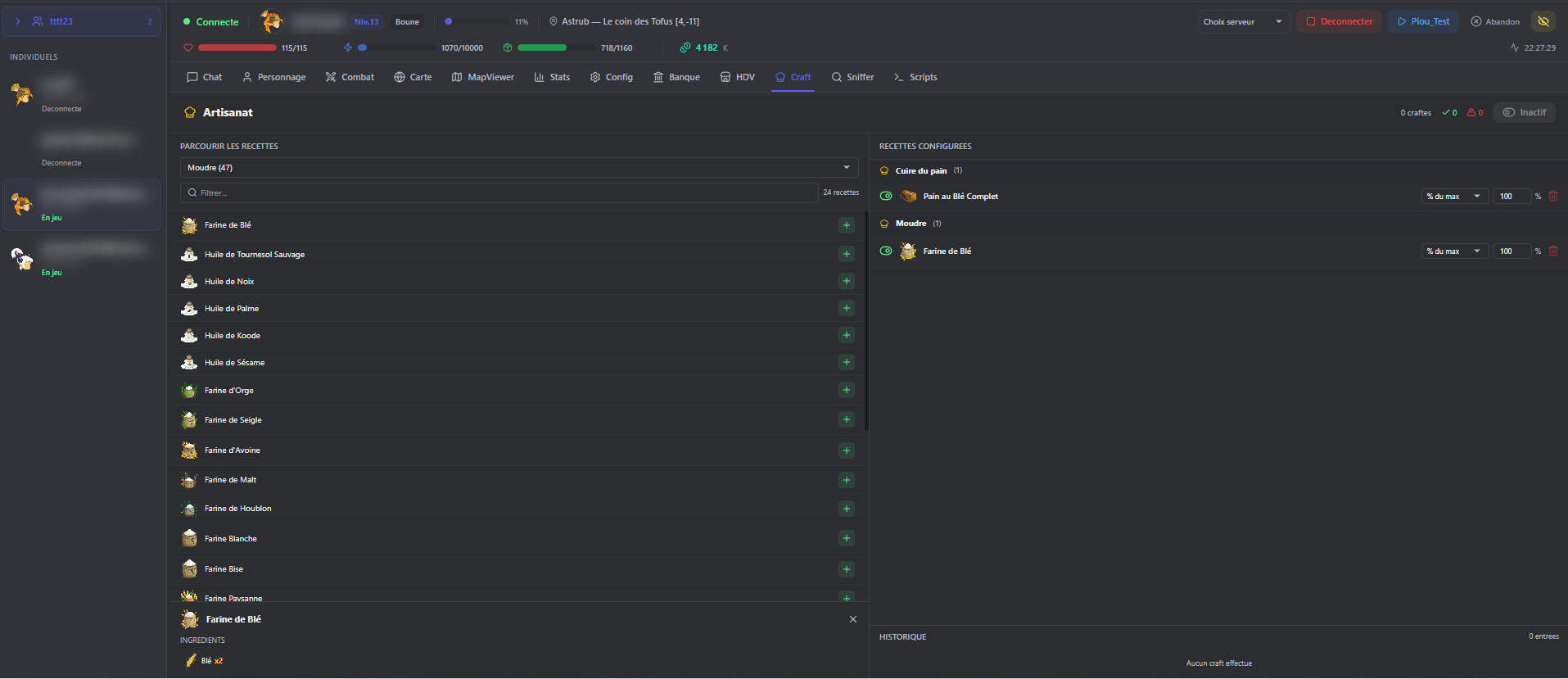This screenshot has height=679, width=1568.
Task: Add Farine de Blé recipe with plus icon
Action: [846, 225]
